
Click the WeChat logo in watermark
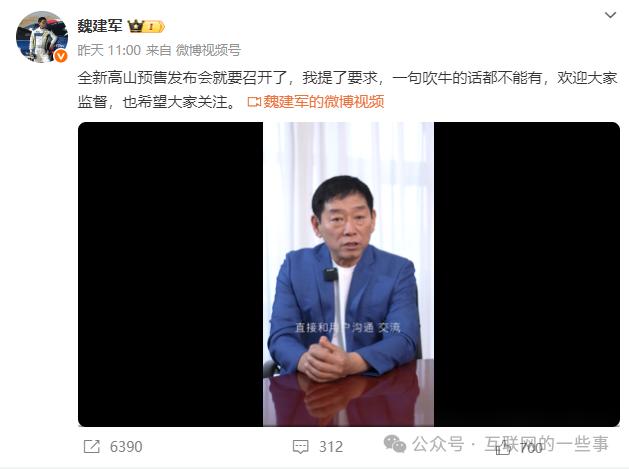[395, 444]
